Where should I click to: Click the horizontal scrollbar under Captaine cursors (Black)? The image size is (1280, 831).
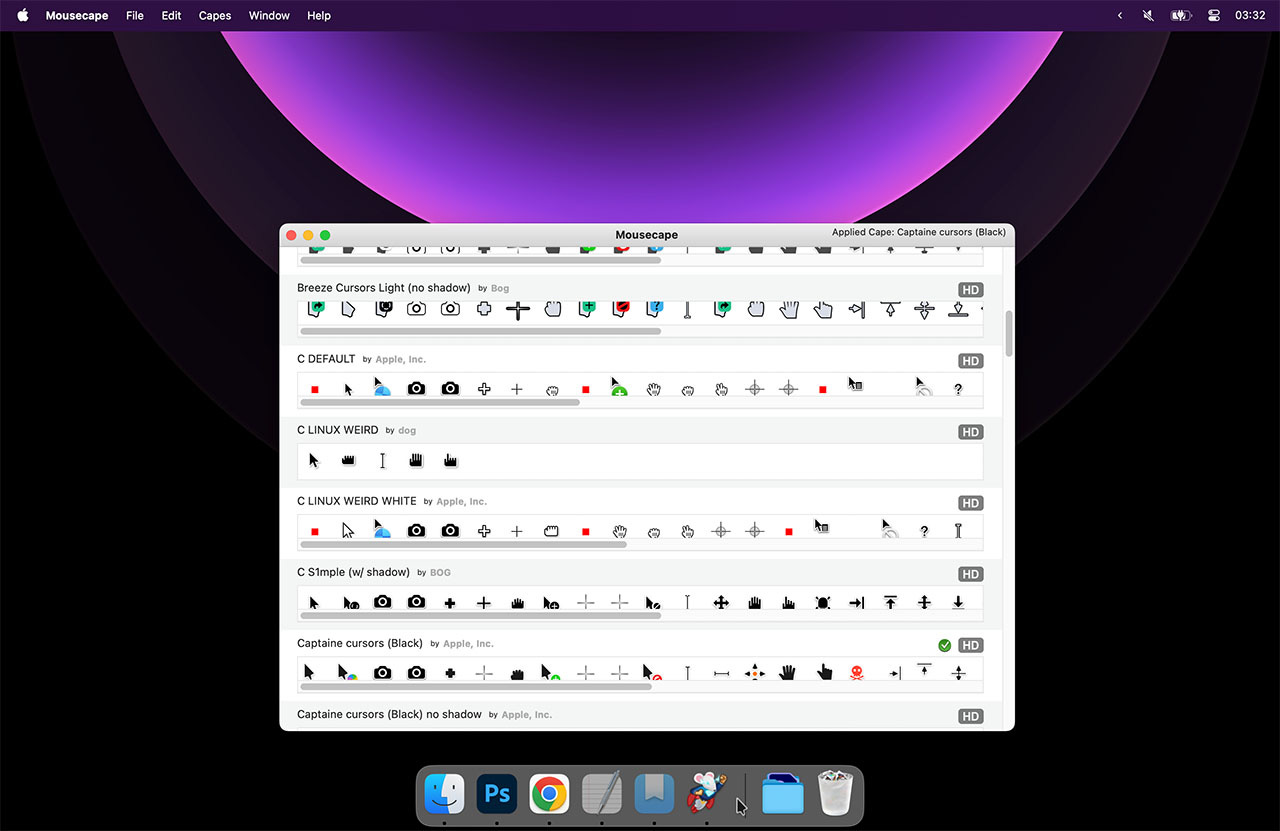tap(476, 686)
